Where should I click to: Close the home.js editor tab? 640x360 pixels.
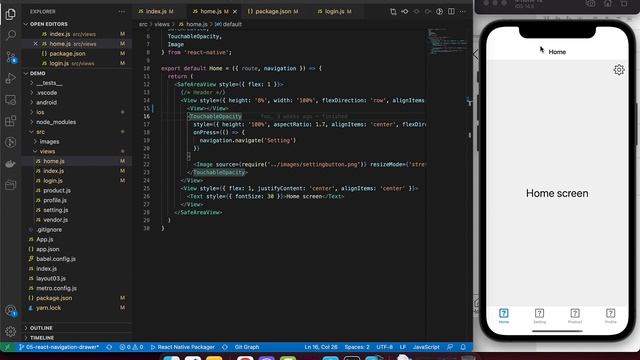pos(235,11)
